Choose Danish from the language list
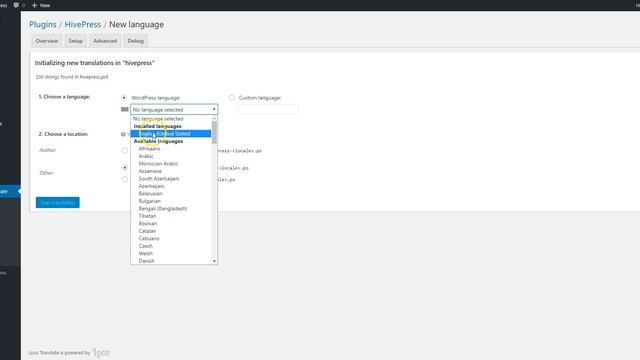This screenshot has width=640, height=360. pos(171,261)
